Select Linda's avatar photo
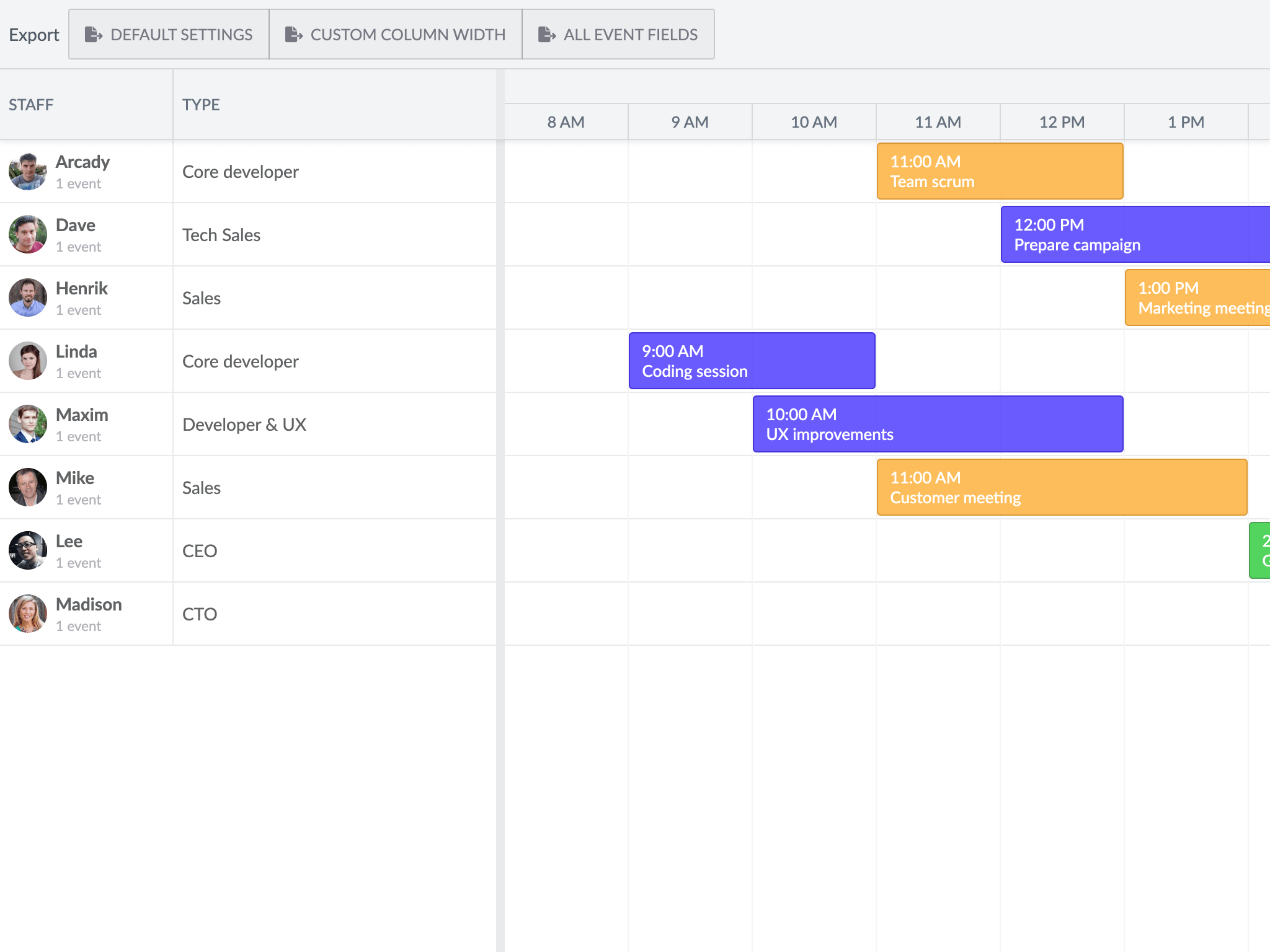 [27, 361]
